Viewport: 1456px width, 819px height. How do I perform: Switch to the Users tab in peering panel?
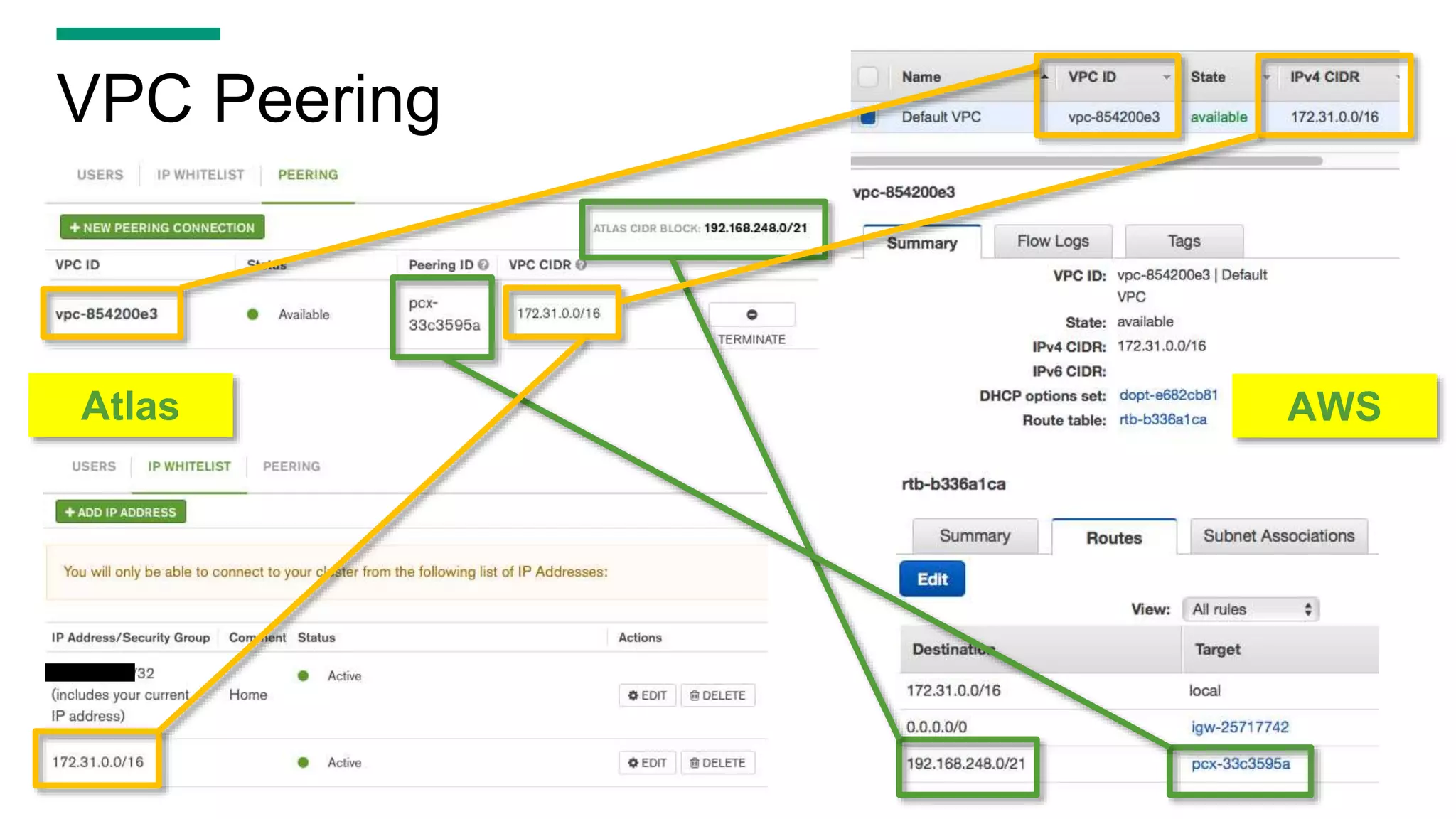click(100, 175)
